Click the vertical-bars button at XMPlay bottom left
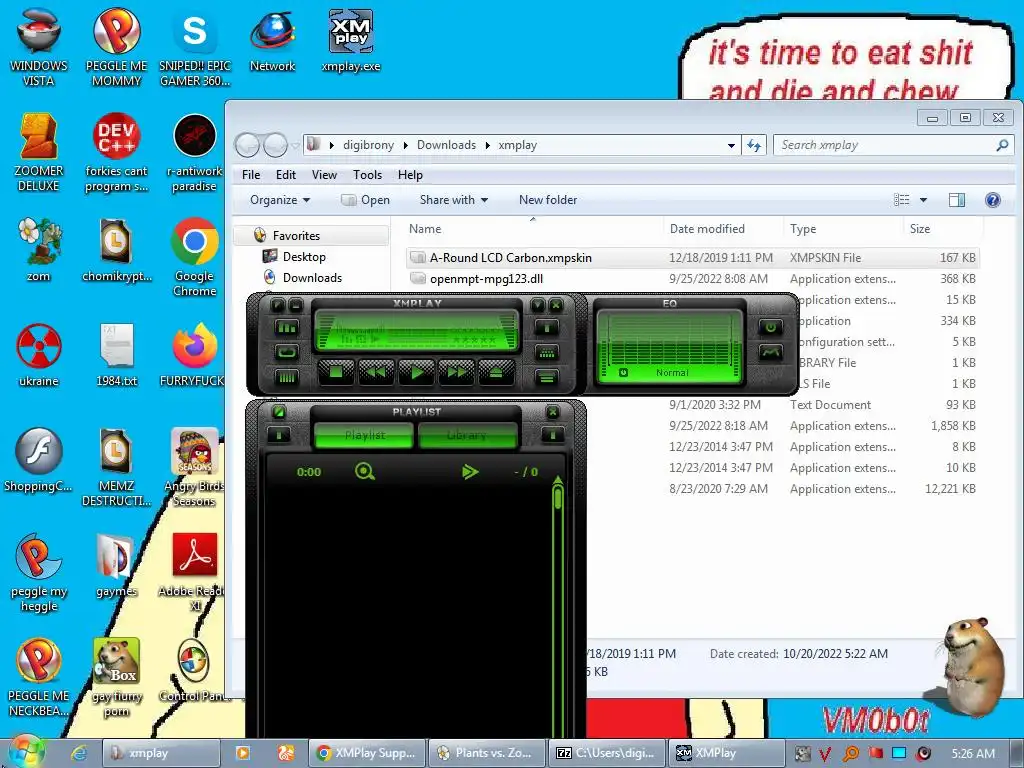 tap(287, 377)
